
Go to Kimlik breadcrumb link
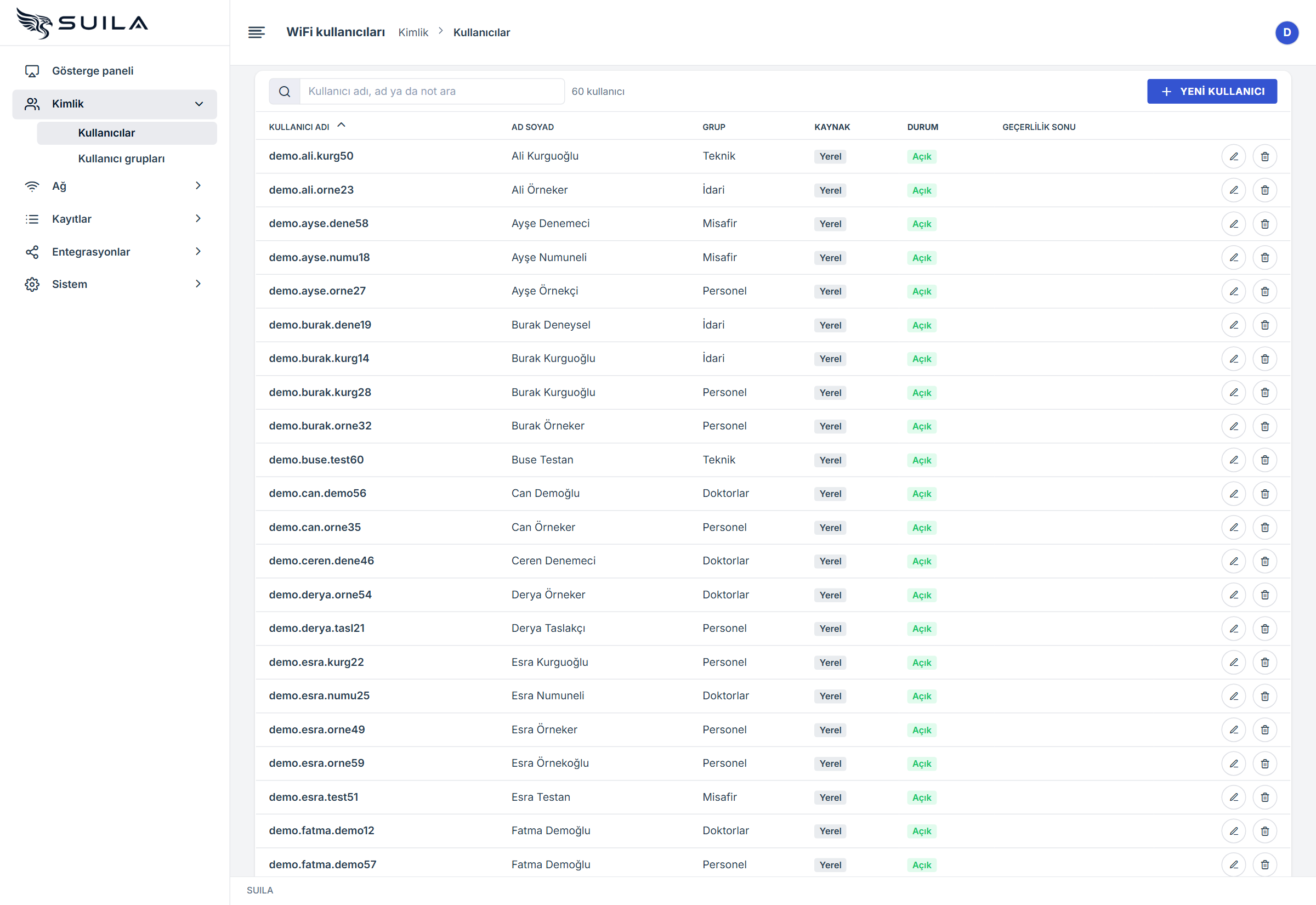click(x=413, y=32)
